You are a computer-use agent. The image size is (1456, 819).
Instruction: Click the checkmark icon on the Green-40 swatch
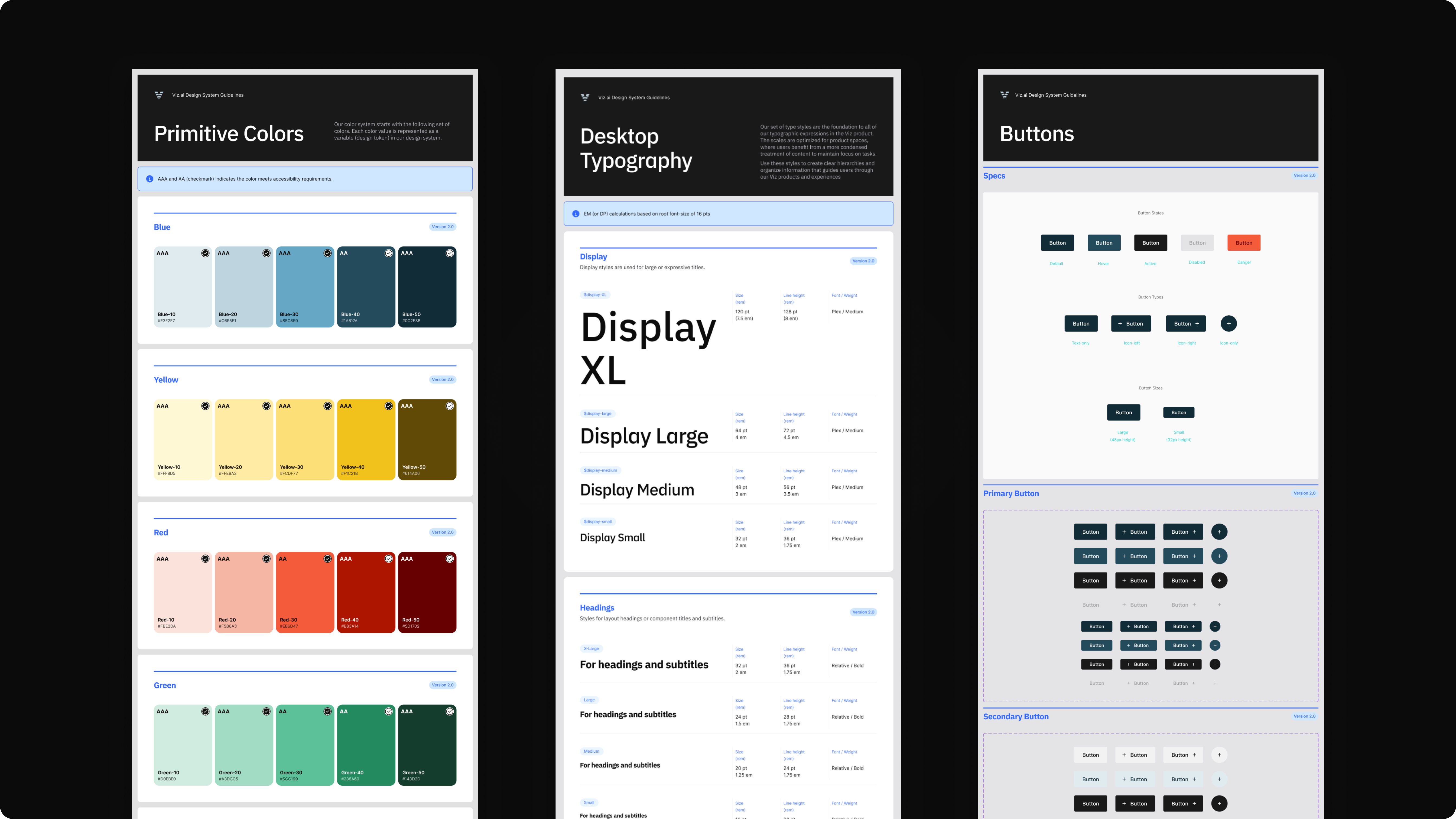click(388, 711)
